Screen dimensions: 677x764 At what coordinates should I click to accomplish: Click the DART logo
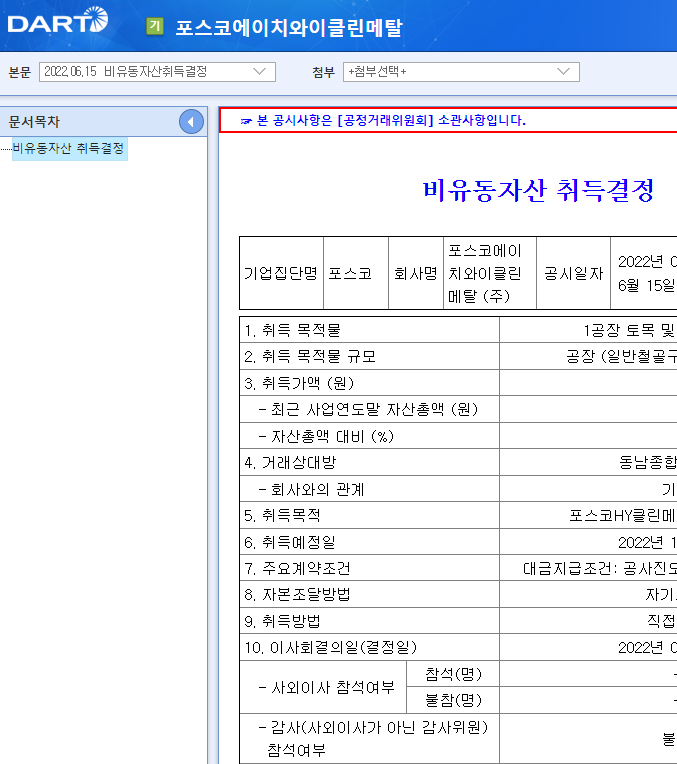click(x=58, y=20)
